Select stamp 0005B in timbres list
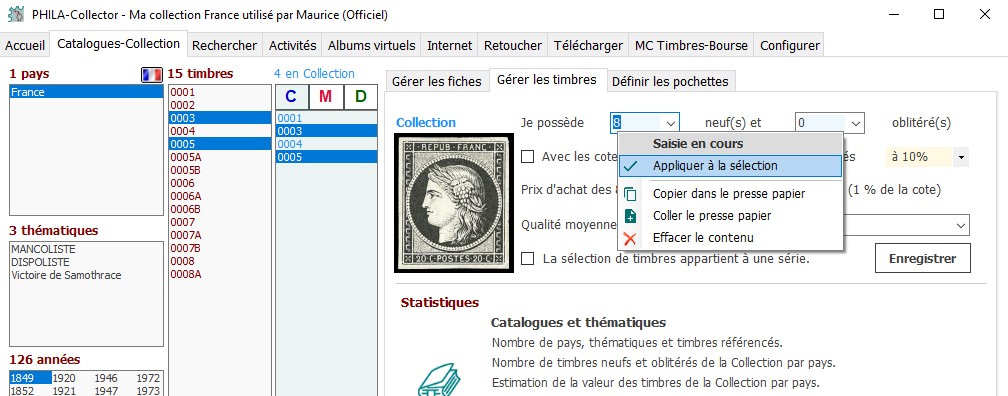This screenshot has width=1008, height=396. click(x=220, y=170)
